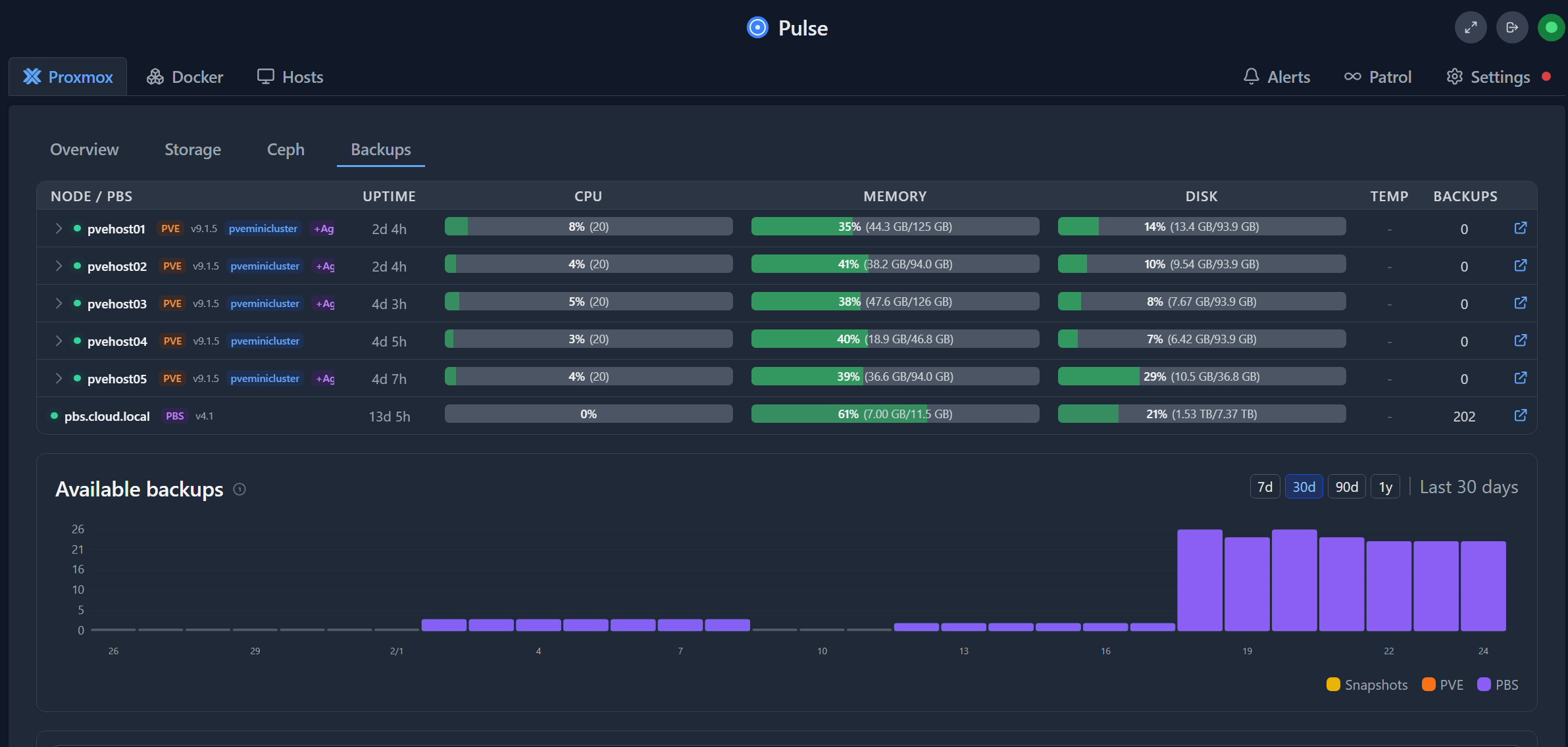Expand the pvehost04 node row
Image resolution: width=1568 pixels, height=747 pixels.
click(58, 341)
